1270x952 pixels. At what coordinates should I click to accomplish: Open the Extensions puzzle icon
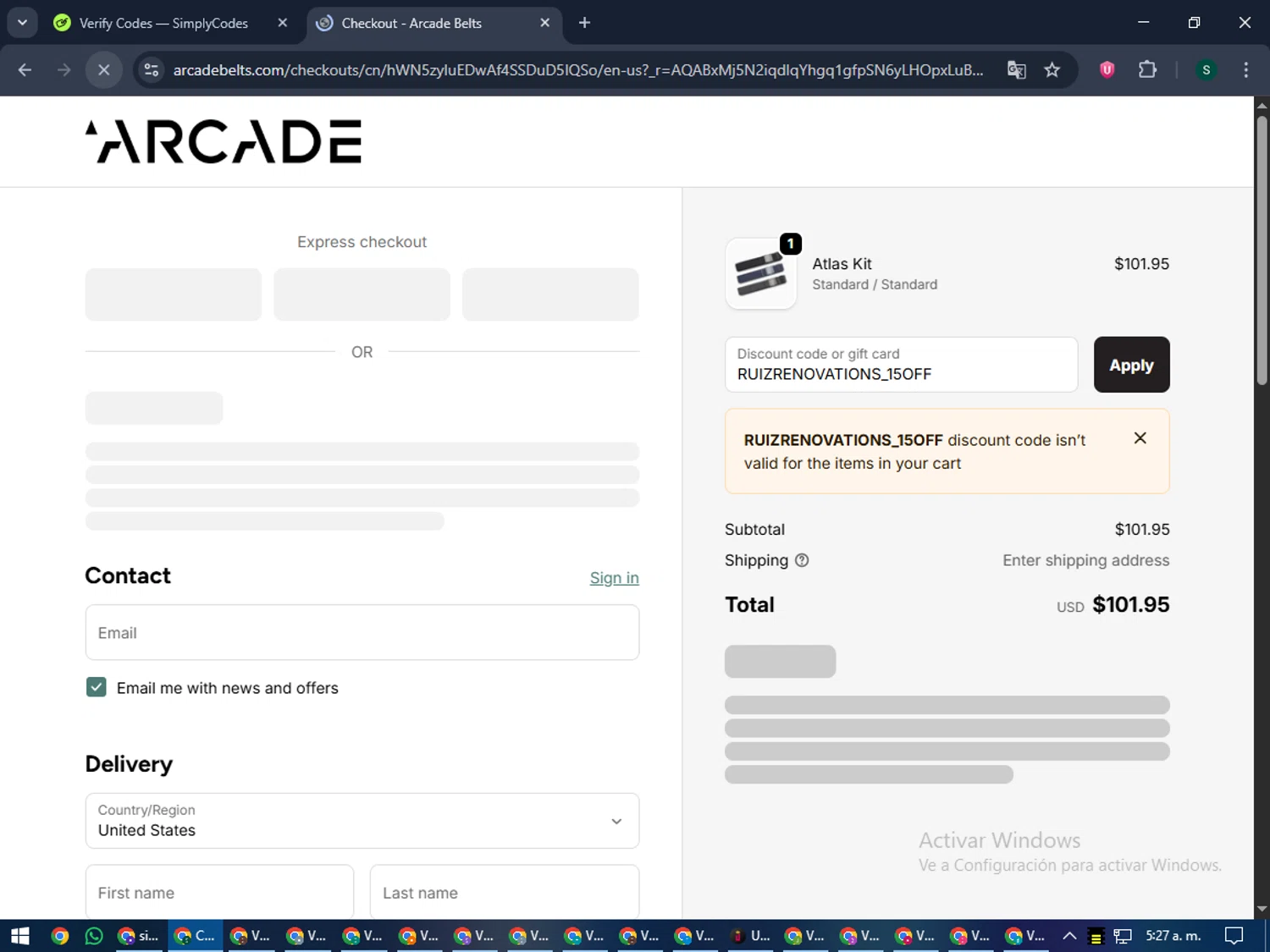point(1147,70)
